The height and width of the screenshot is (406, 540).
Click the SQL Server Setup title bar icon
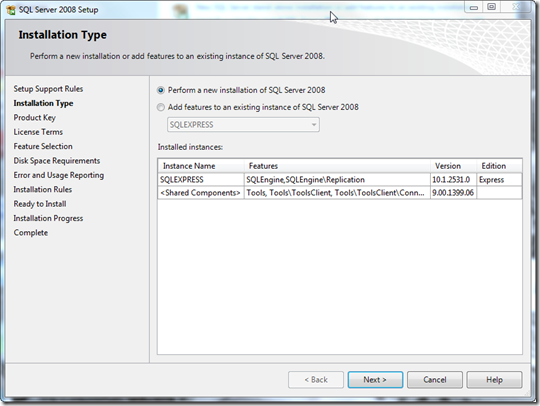click(x=11, y=10)
